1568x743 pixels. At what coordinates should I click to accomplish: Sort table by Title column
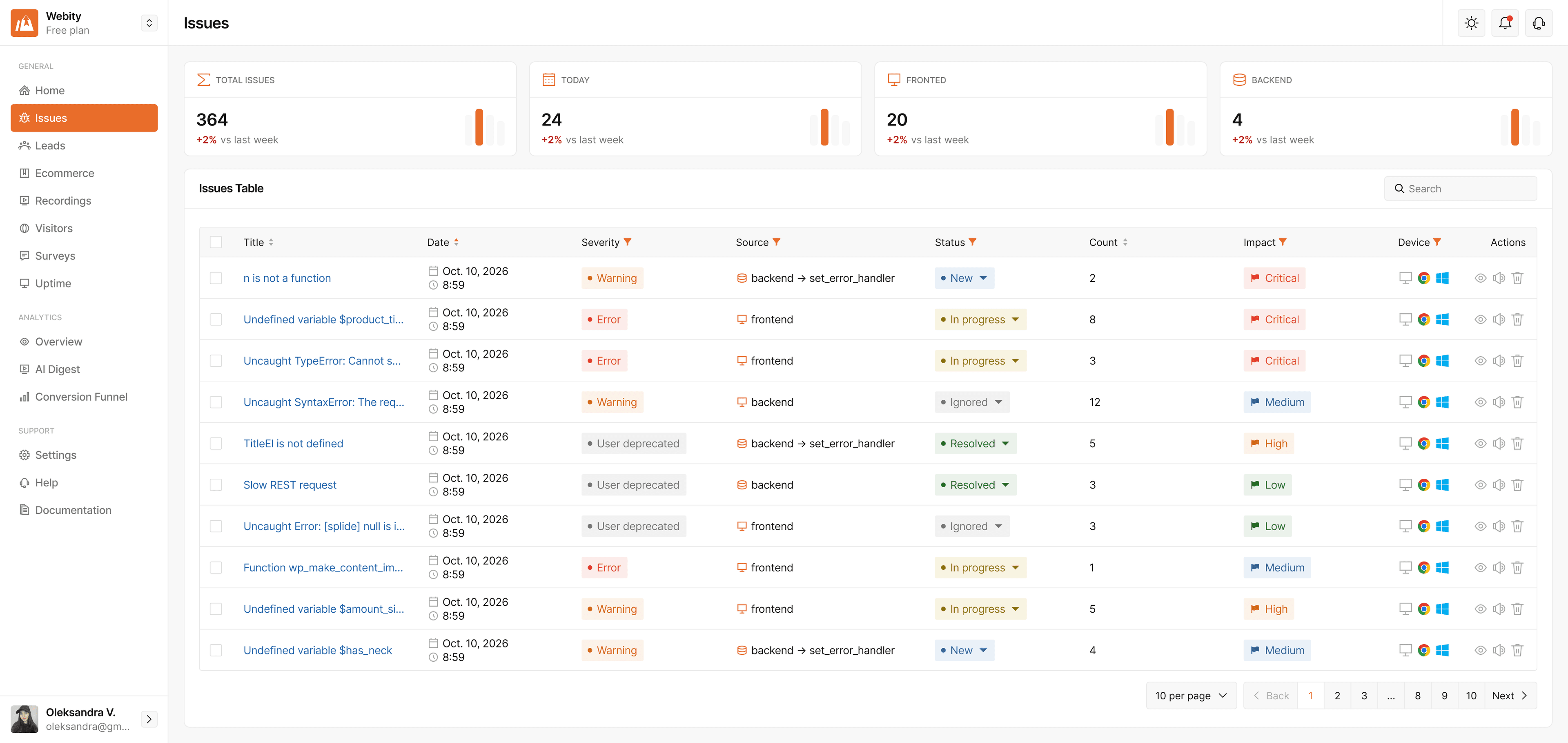coord(271,242)
